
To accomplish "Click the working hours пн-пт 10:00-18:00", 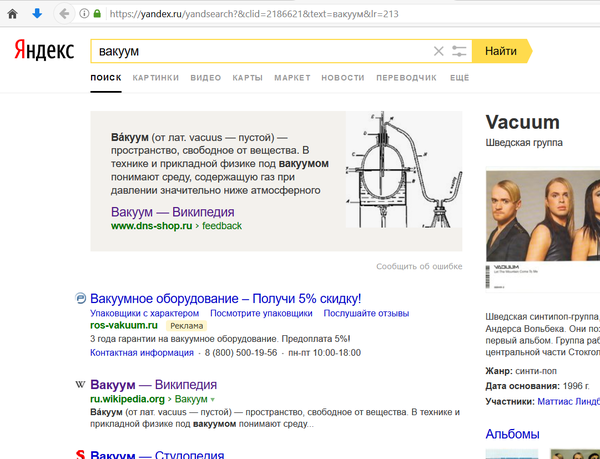I will pos(324,353).
